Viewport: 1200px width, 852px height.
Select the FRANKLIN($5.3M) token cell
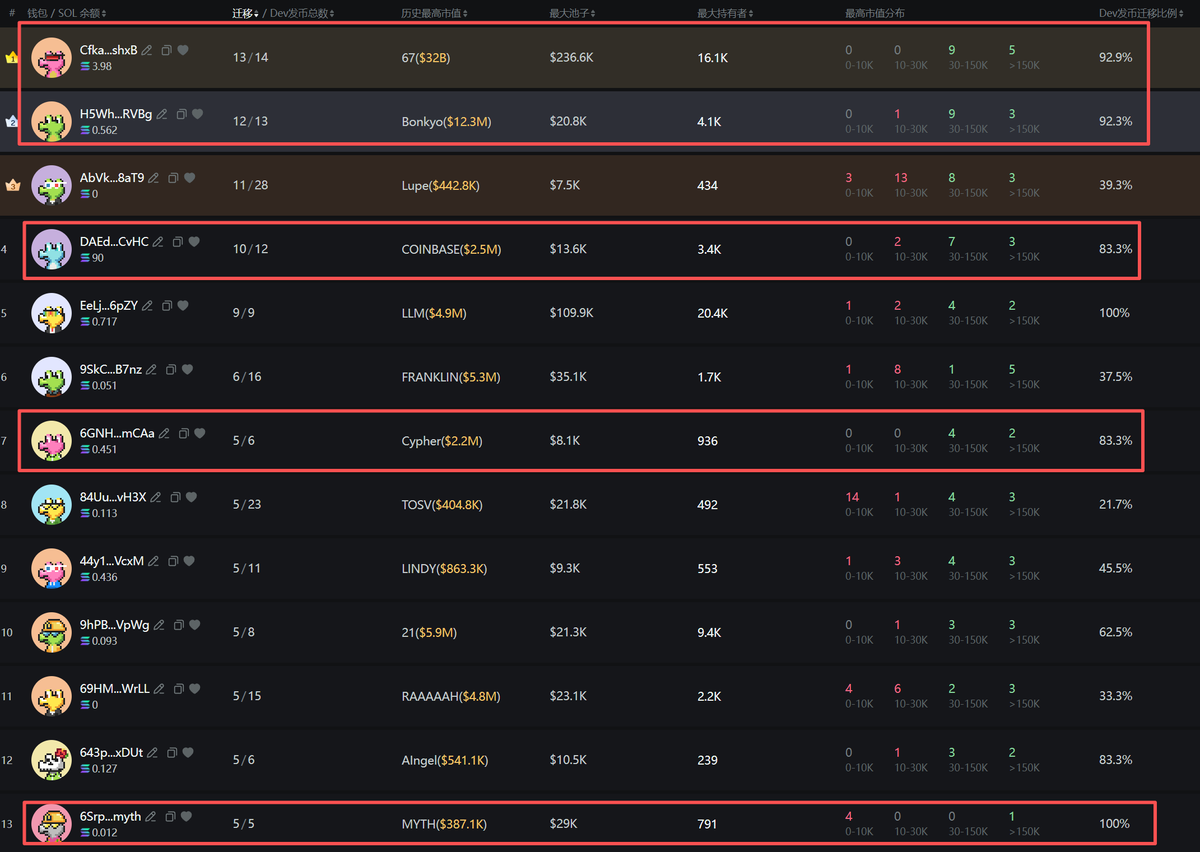451,377
